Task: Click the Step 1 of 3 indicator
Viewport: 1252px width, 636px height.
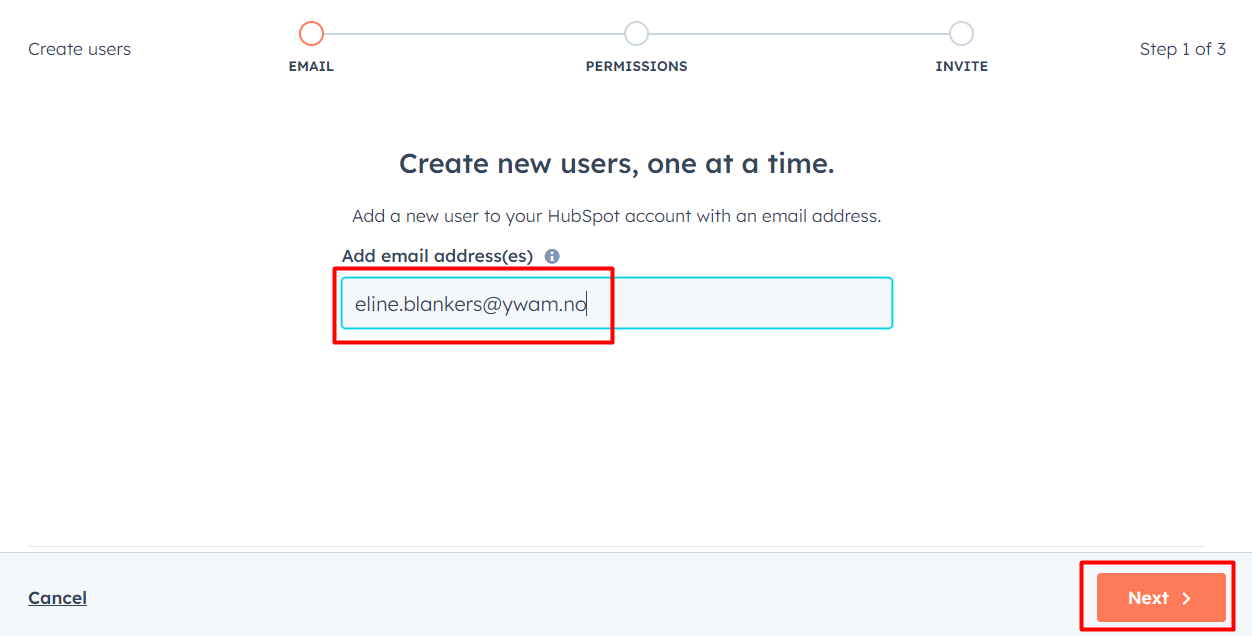Action: click(1182, 49)
